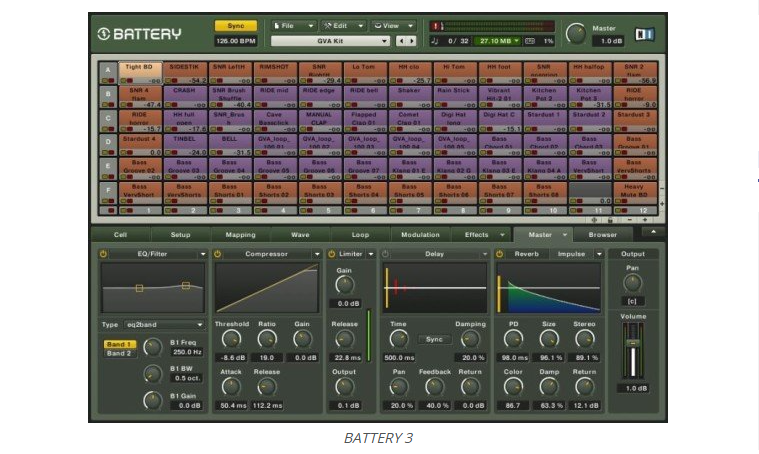
Task: Collapse the edit pane with up arrow
Action: [x=653, y=232]
